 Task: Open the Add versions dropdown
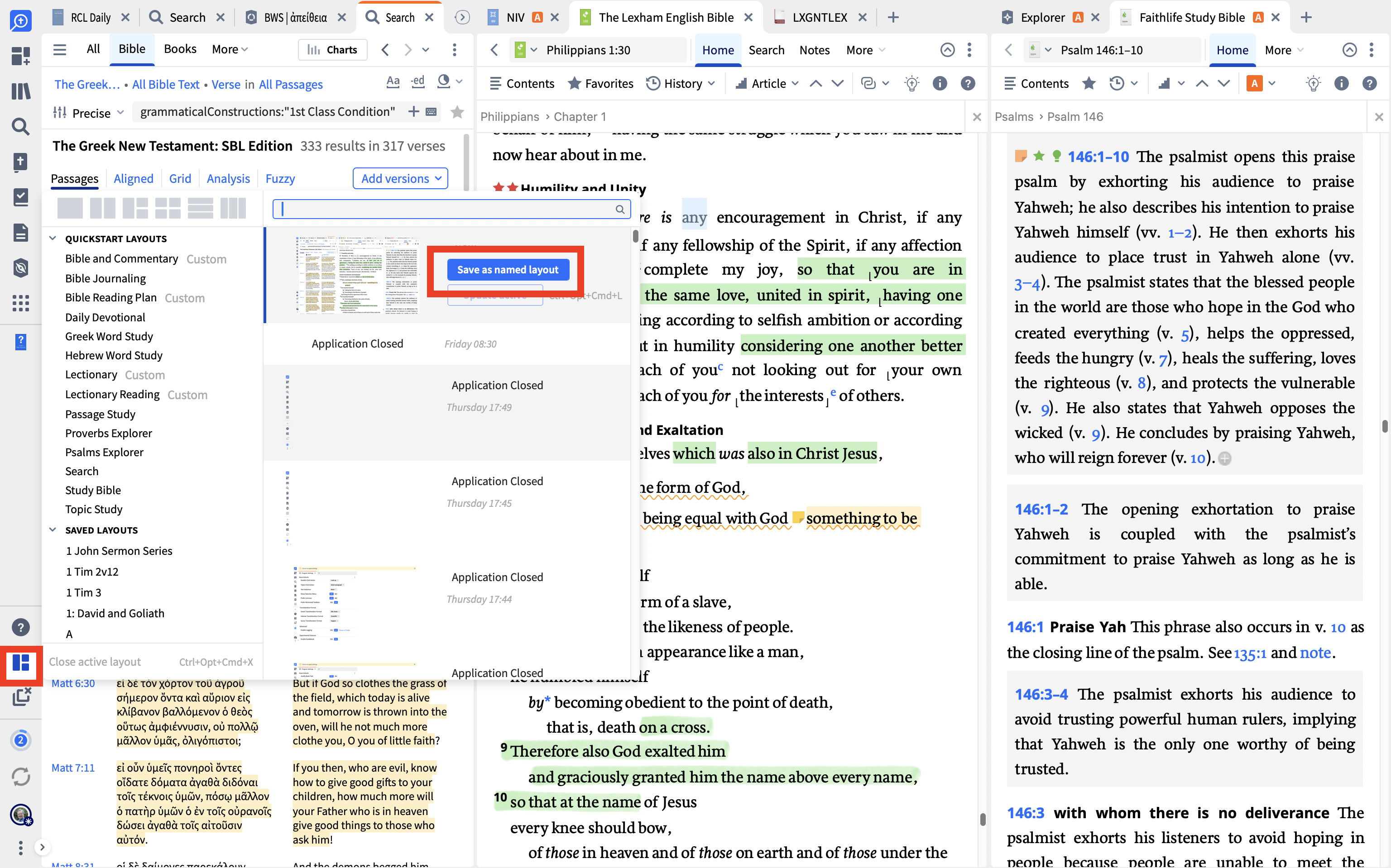point(400,179)
